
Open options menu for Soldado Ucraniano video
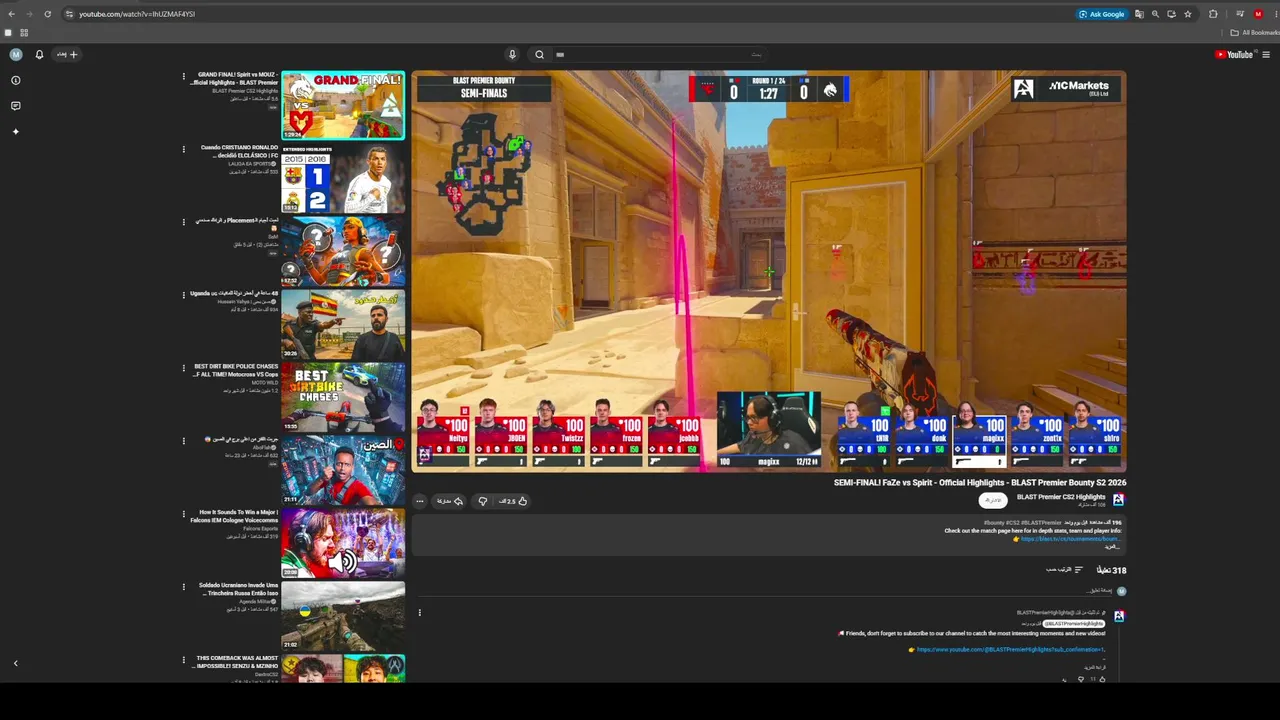(x=183, y=587)
